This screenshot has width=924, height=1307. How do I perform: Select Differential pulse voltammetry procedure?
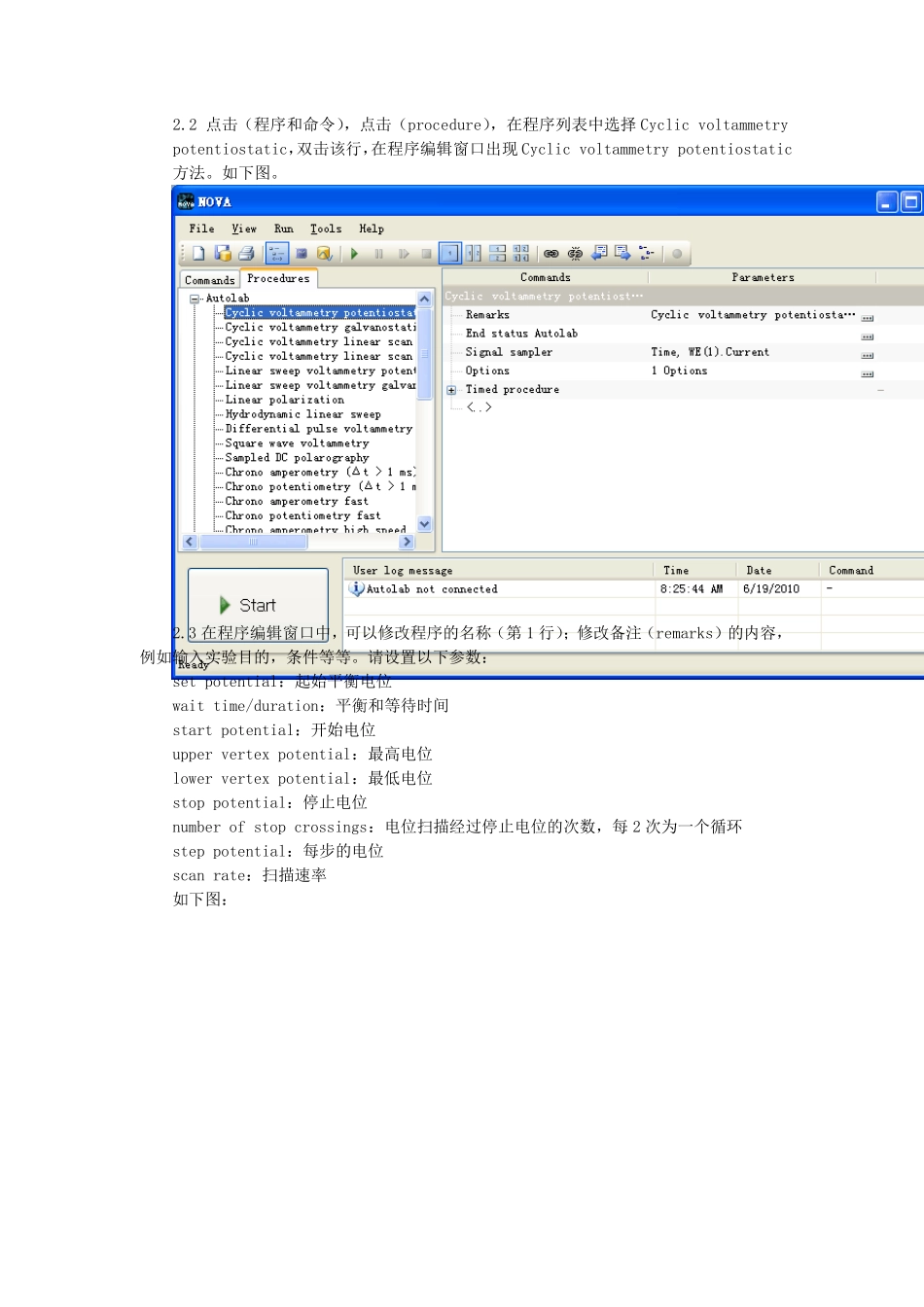(319, 429)
